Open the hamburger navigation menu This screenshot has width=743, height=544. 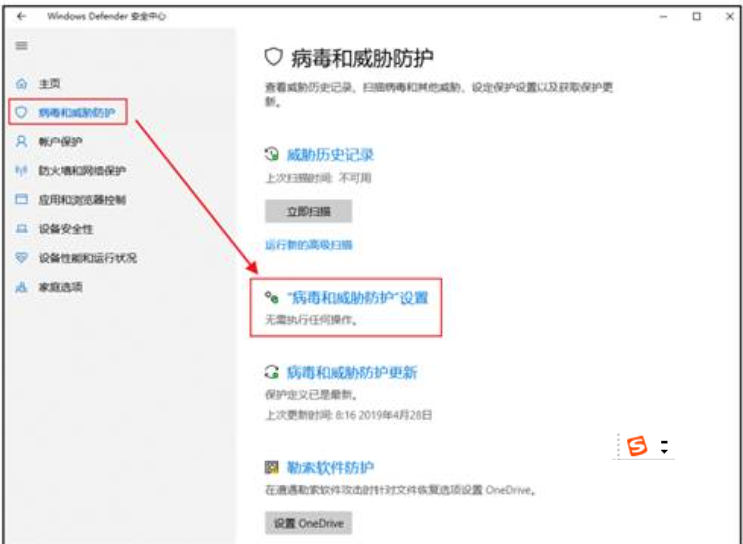pyautogui.click(x=21, y=45)
